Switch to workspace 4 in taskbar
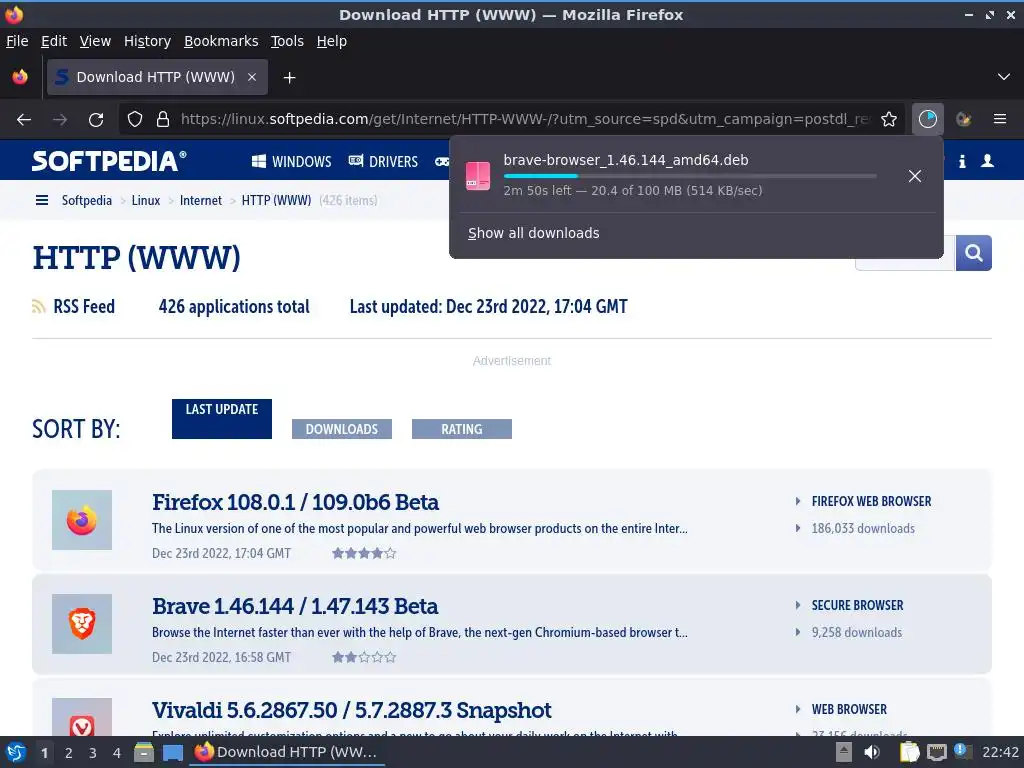This screenshot has height=768, width=1024. [x=117, y=753]
